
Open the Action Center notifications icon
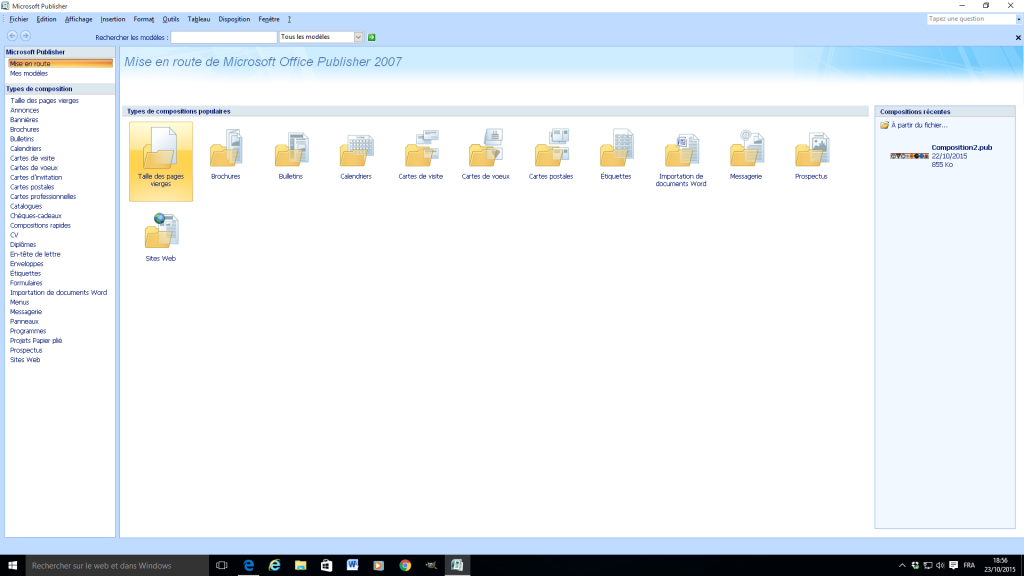click(x=953, y=566)
